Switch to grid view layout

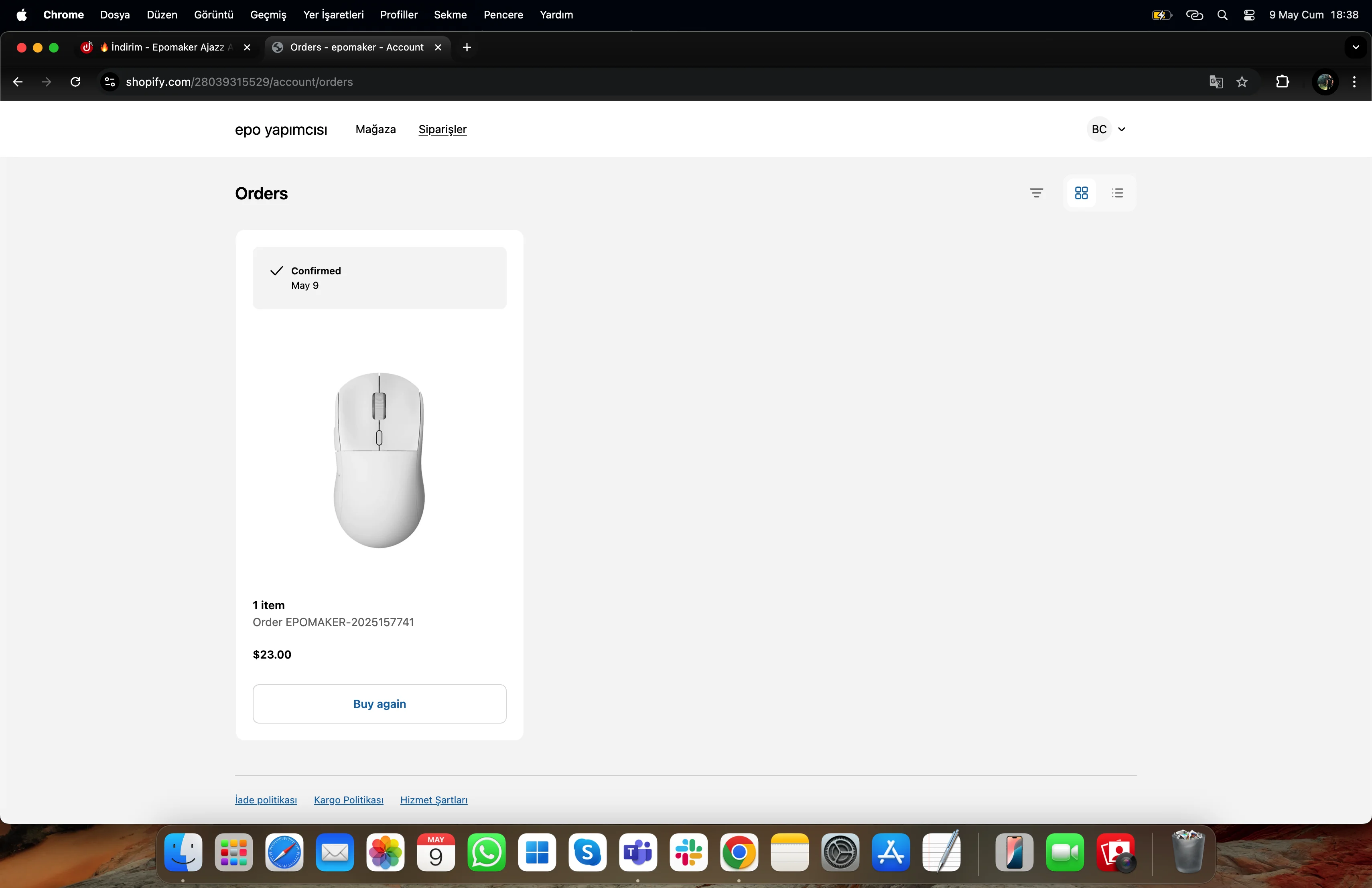coord(1081,193)
